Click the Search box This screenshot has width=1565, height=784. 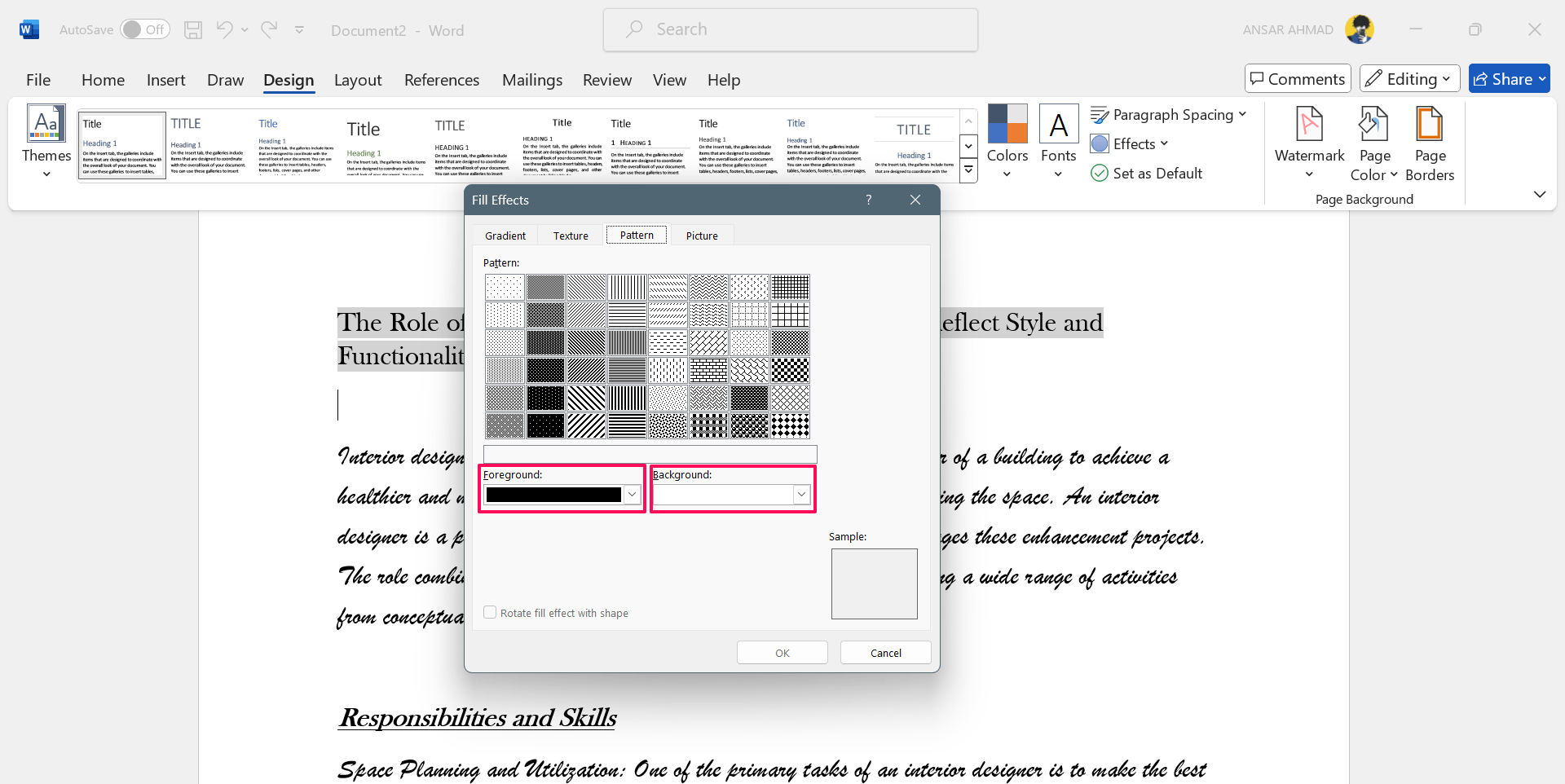(791, 29)
